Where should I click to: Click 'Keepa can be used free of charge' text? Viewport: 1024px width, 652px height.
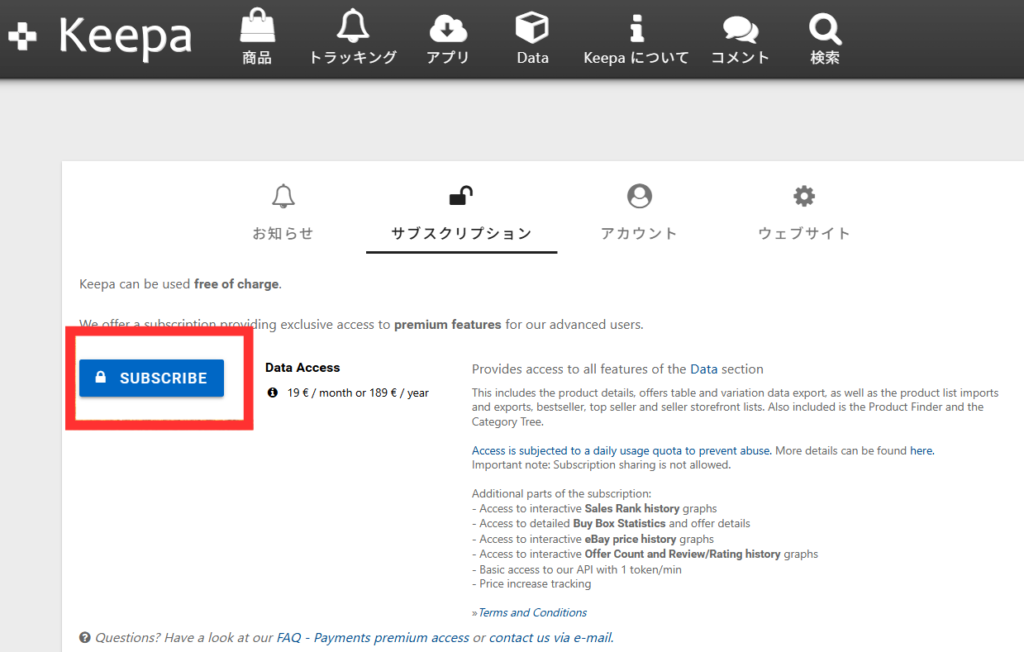[180, 284]
